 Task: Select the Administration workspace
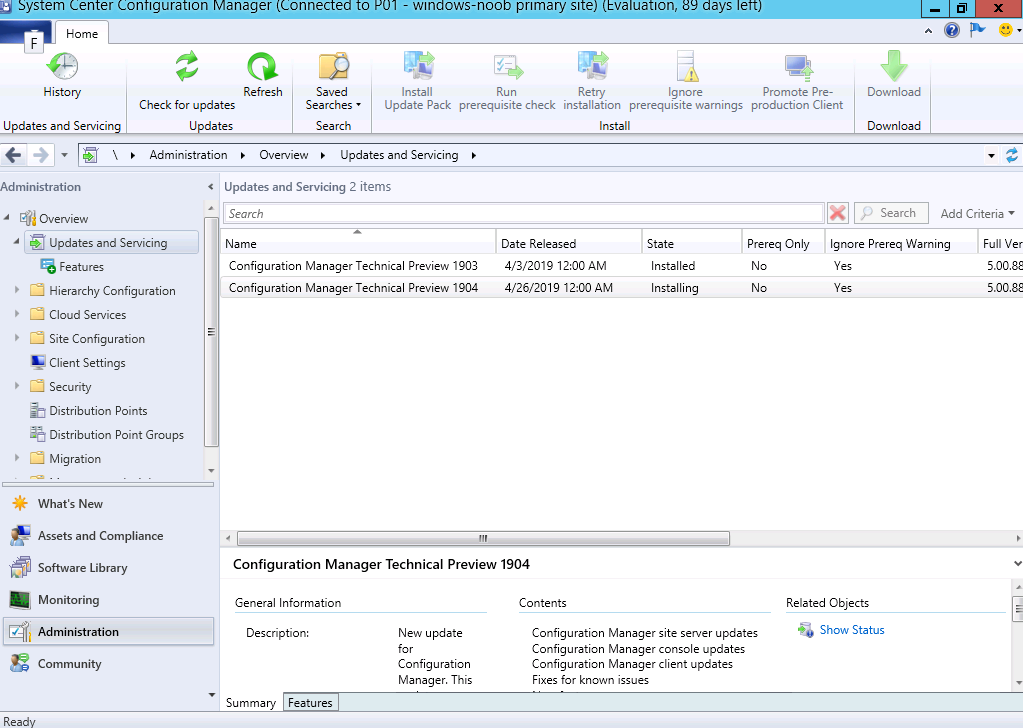click(108, 631)
